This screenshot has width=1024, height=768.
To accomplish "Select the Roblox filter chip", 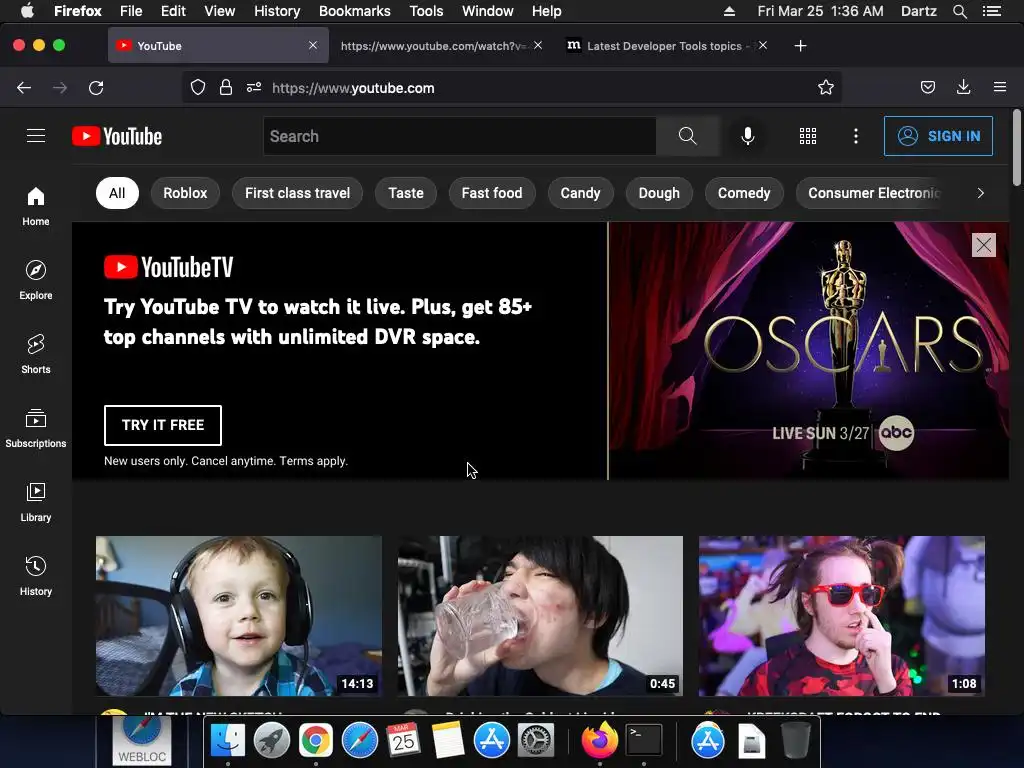I will click(x=185, y=193).
